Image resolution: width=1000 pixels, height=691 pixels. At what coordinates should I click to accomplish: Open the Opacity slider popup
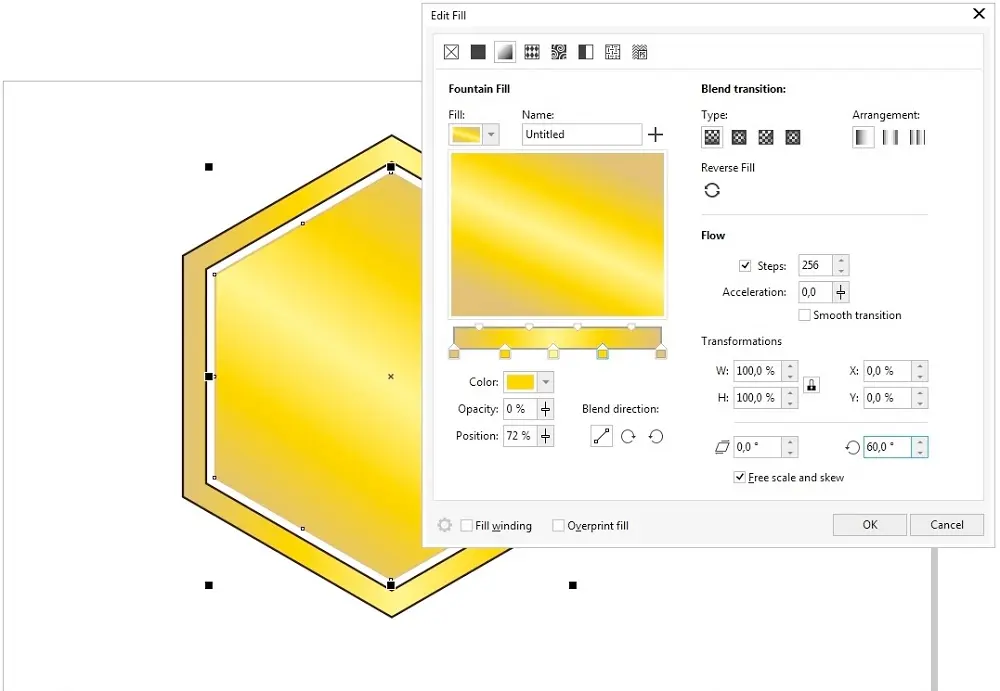pyautogui.click(x=546, y=409)
